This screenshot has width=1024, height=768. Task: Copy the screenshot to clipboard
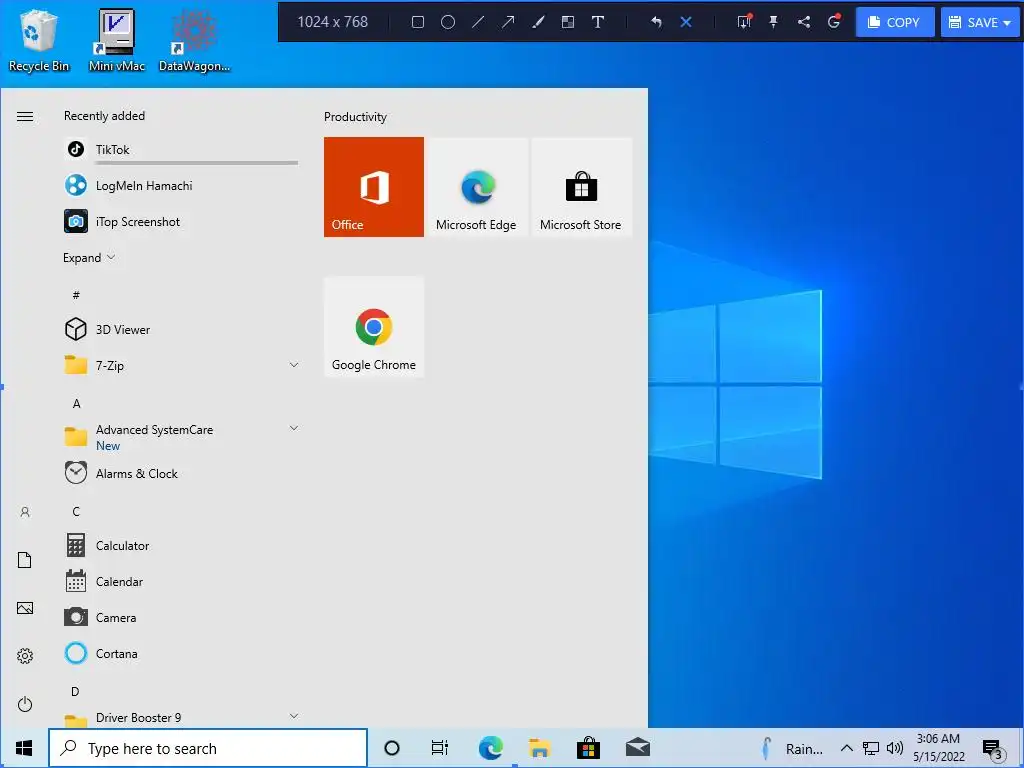coord(894,22)
